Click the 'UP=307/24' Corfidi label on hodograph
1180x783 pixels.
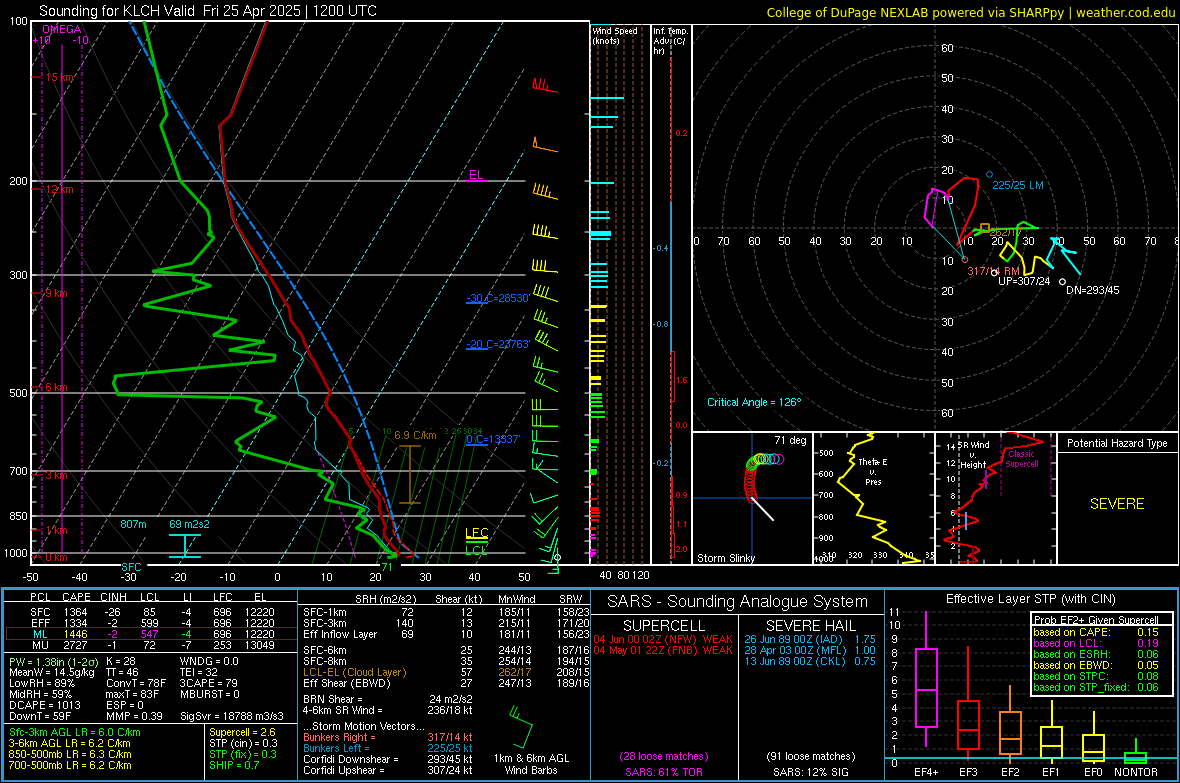pos(1023,281)
